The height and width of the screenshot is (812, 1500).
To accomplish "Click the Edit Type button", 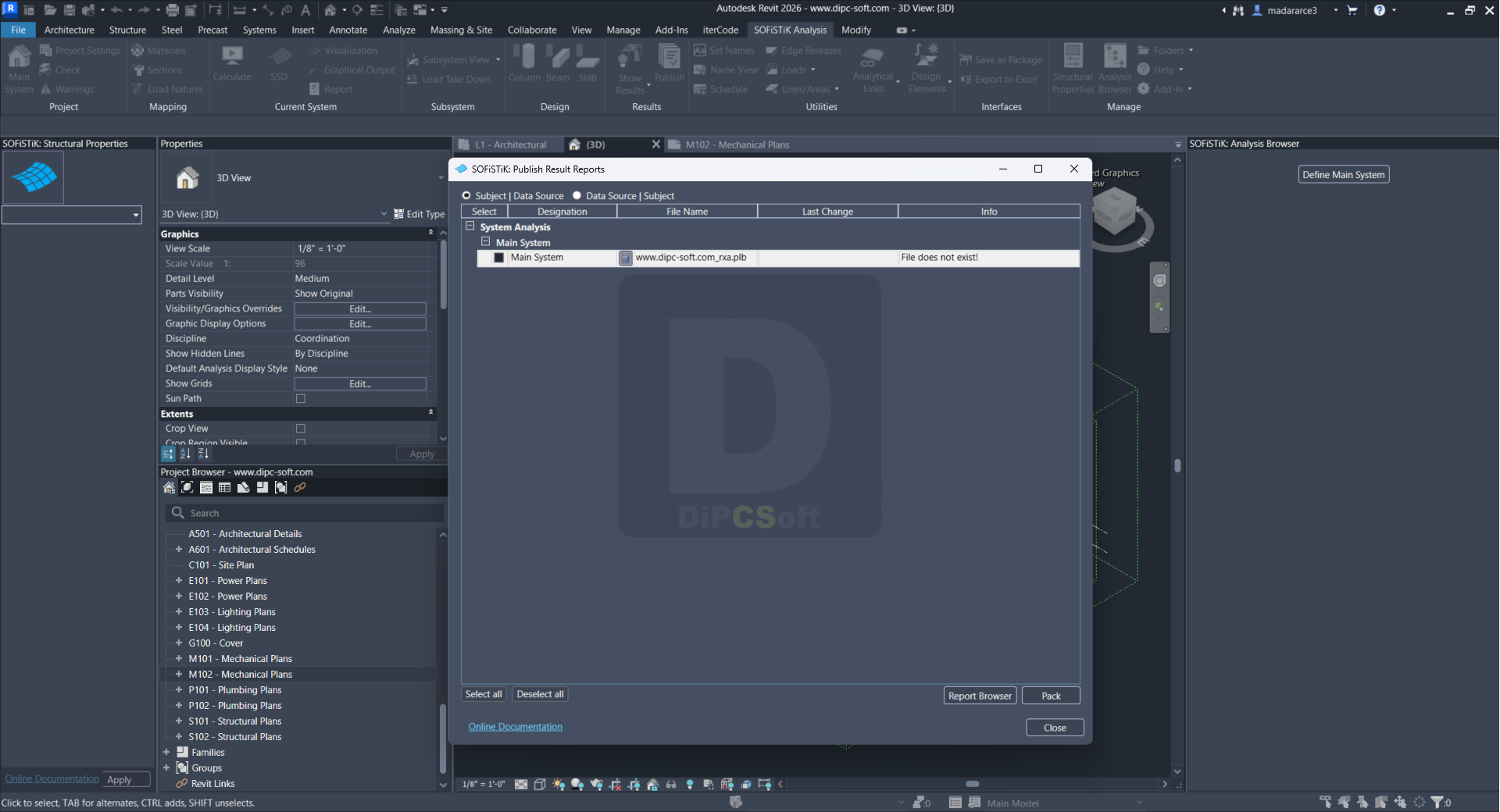I will (x=420, y=214).
